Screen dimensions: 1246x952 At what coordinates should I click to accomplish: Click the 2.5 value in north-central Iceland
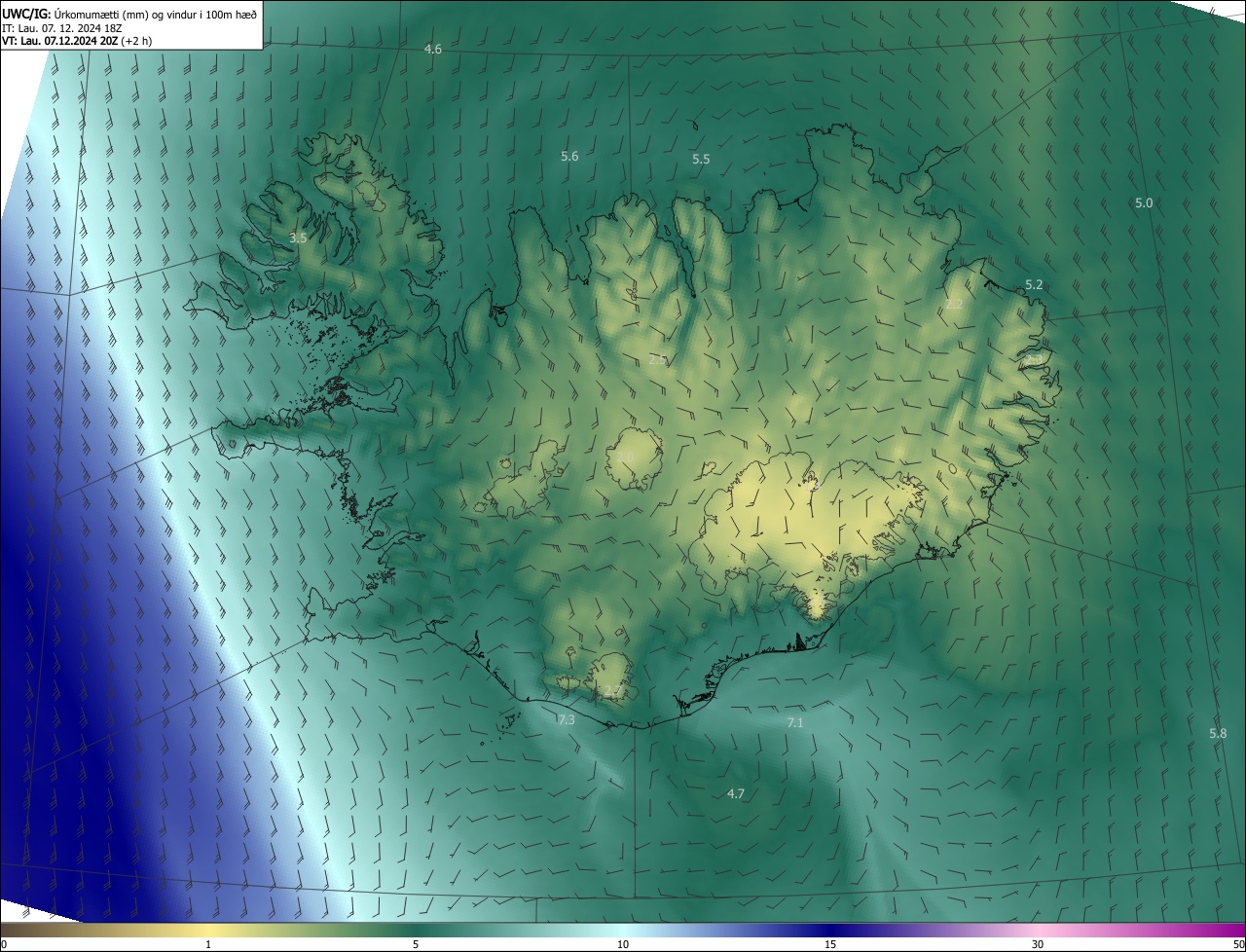(x=657, y=359)
